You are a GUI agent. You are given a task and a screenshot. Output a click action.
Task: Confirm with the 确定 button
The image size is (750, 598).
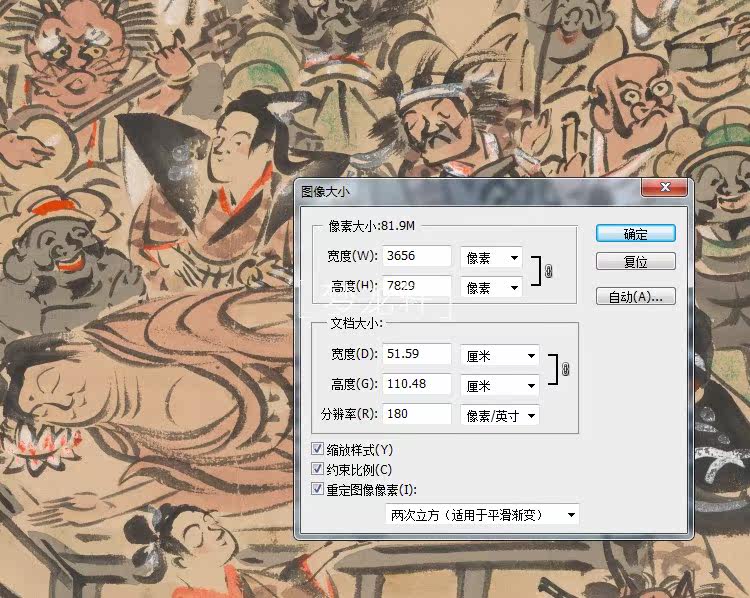pyautogui.click(x=636, y=234)
